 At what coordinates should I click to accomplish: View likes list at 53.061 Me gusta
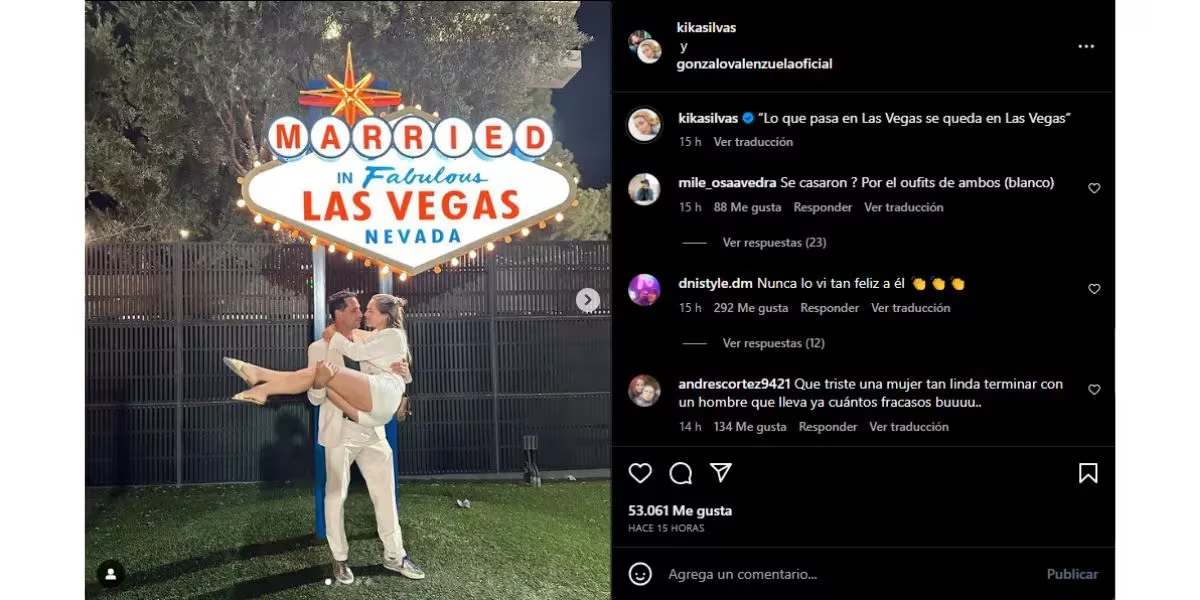[680, 510]
